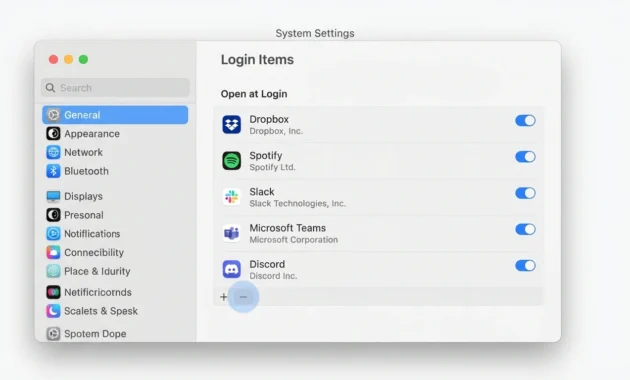Click the Dropbox app name
630x380 pixels.
269,120
